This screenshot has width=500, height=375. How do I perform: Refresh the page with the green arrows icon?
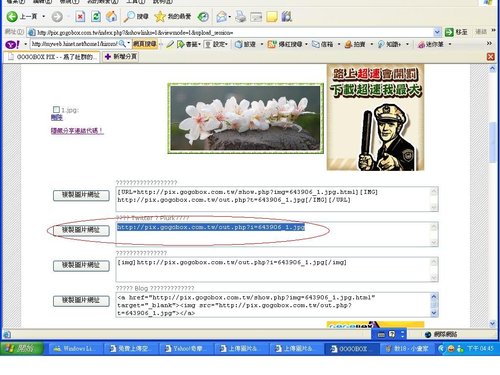click(x=96, y=16)
